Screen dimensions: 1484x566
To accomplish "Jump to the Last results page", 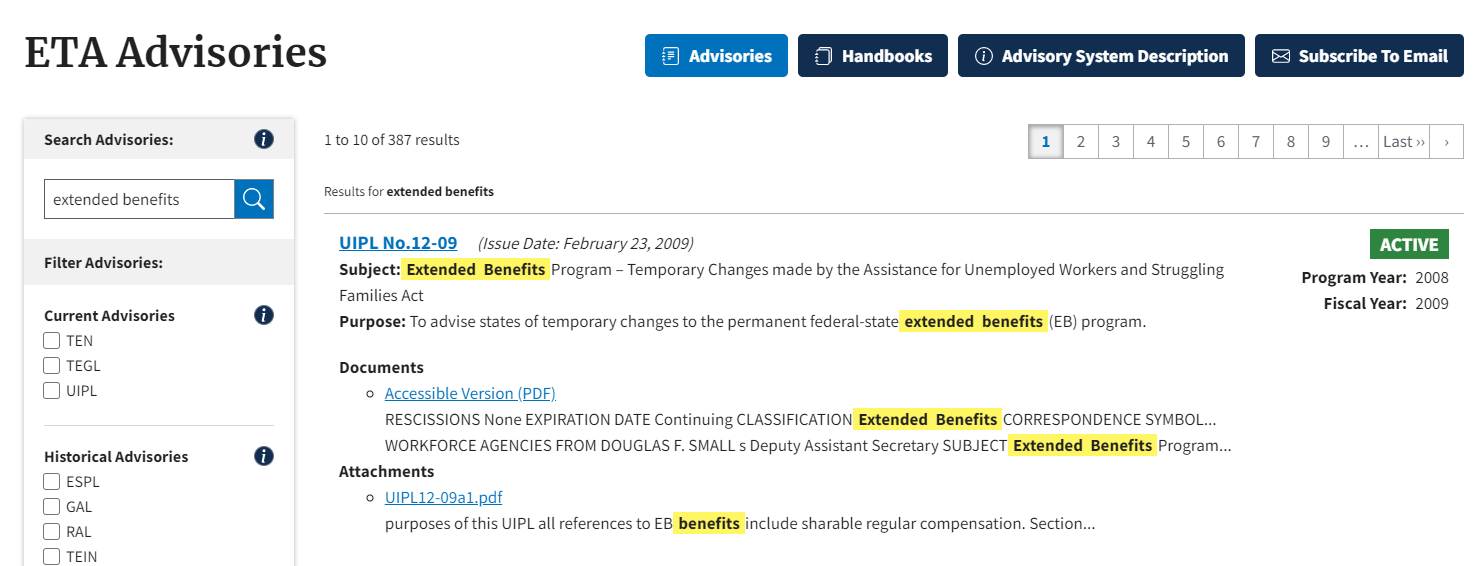I will [1404, 142].
